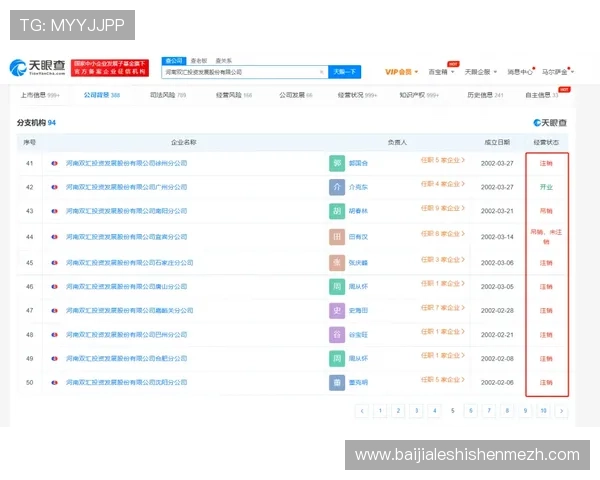This screenshot has width=600, height=480.
Task: Click the company logo icon in row 48
Action: click(54, 335)
